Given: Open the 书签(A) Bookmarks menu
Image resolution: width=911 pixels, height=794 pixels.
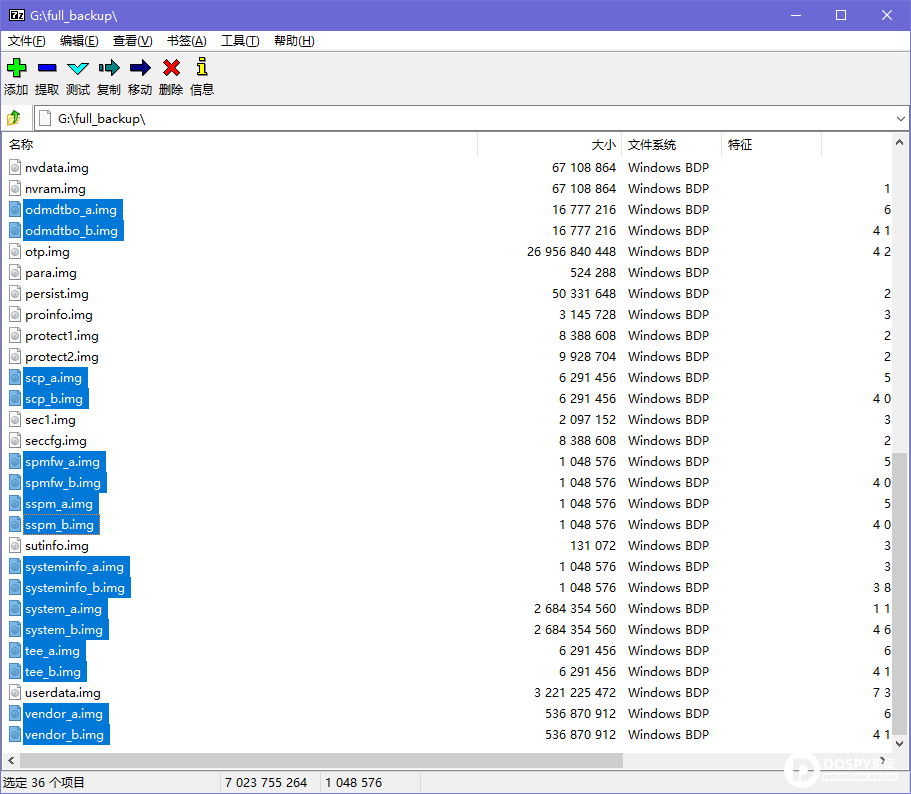Looking at the screenshot, I should click(186, 41).
